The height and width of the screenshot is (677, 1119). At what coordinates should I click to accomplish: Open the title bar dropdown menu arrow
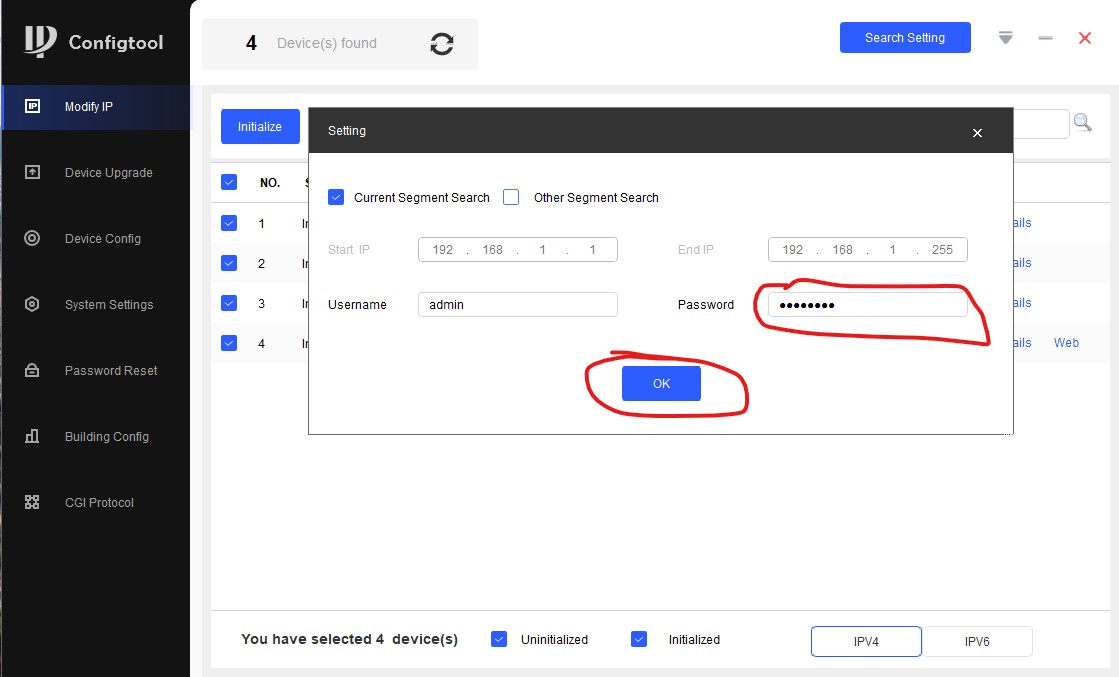[x=1006, y=38]
